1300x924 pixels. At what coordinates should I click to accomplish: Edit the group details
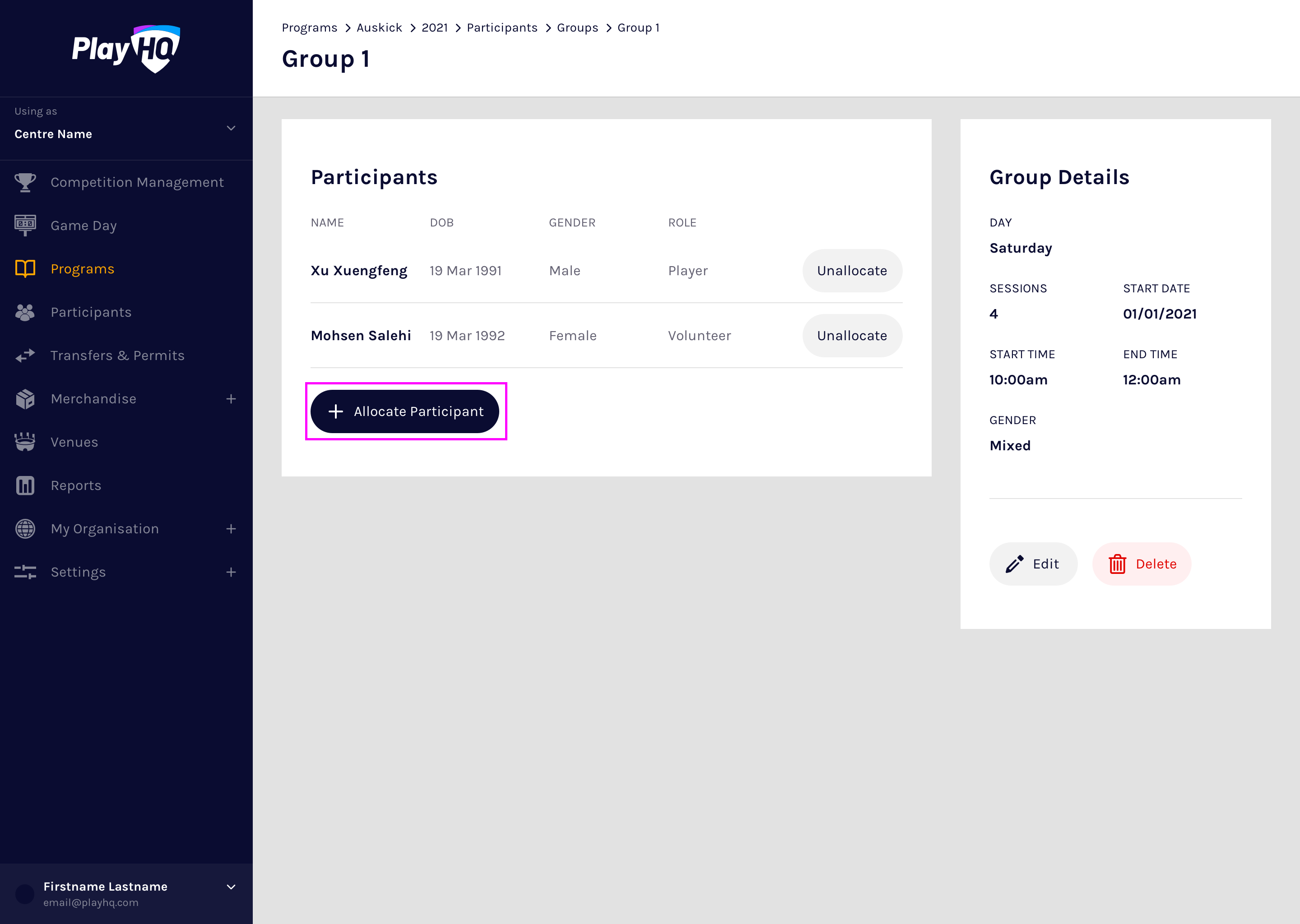[1032, 564]
